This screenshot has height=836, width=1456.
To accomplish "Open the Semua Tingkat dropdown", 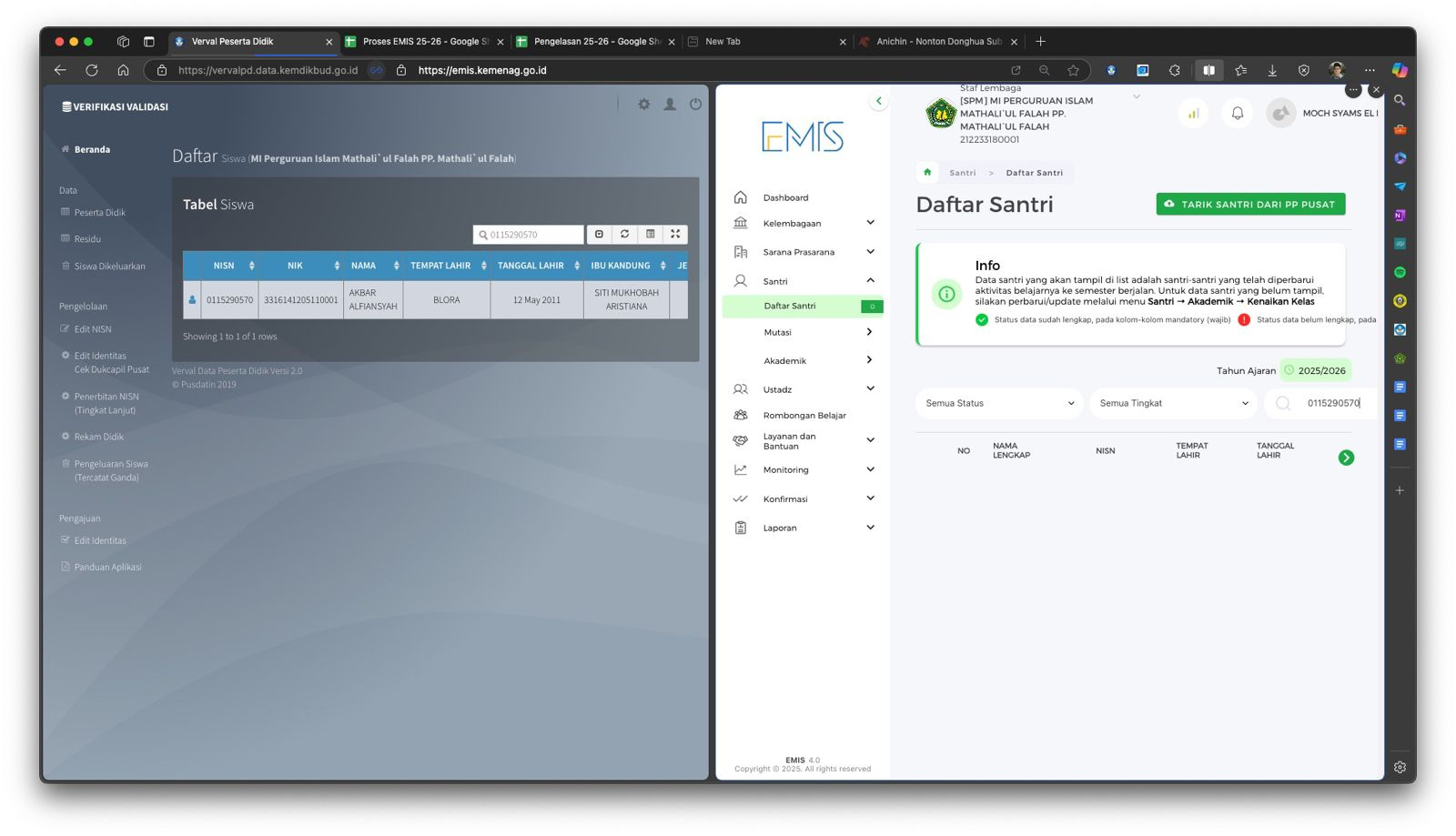I will click(x=1173, y=403).
